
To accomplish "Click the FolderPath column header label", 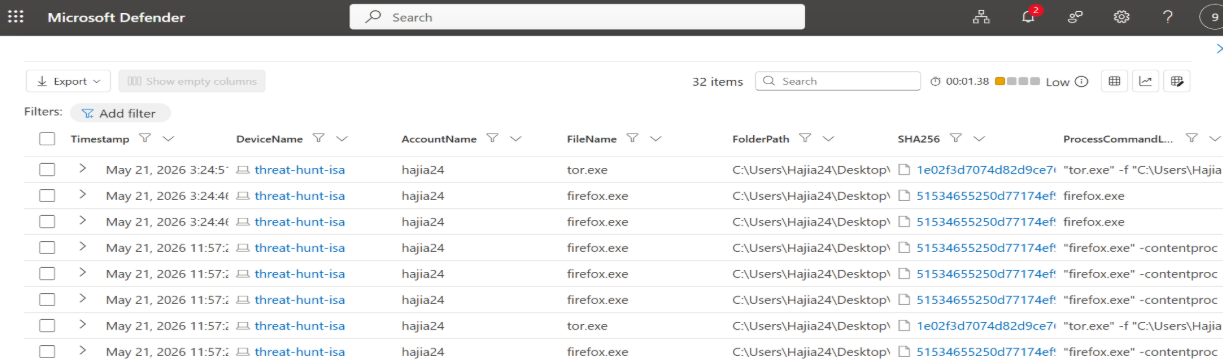I will tap(762, 139).
